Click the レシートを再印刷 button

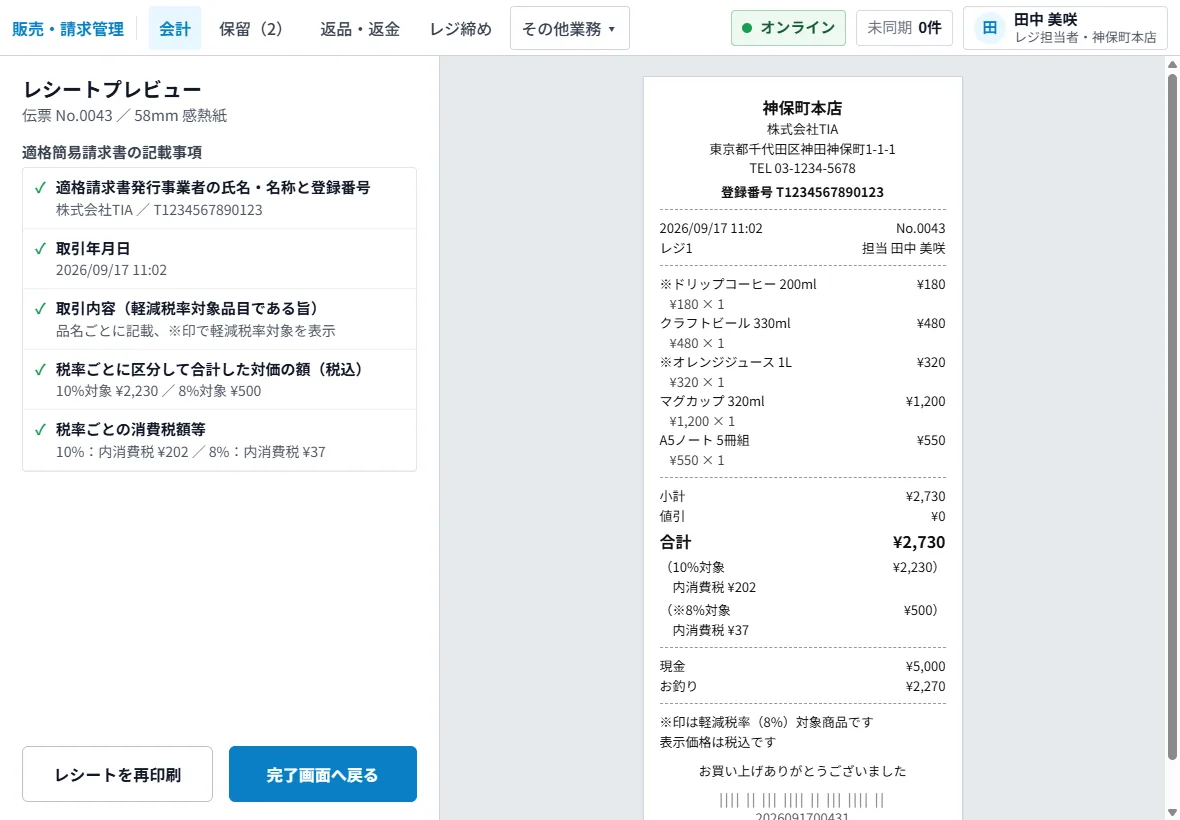pyautogui.click(x=117, y=774)
